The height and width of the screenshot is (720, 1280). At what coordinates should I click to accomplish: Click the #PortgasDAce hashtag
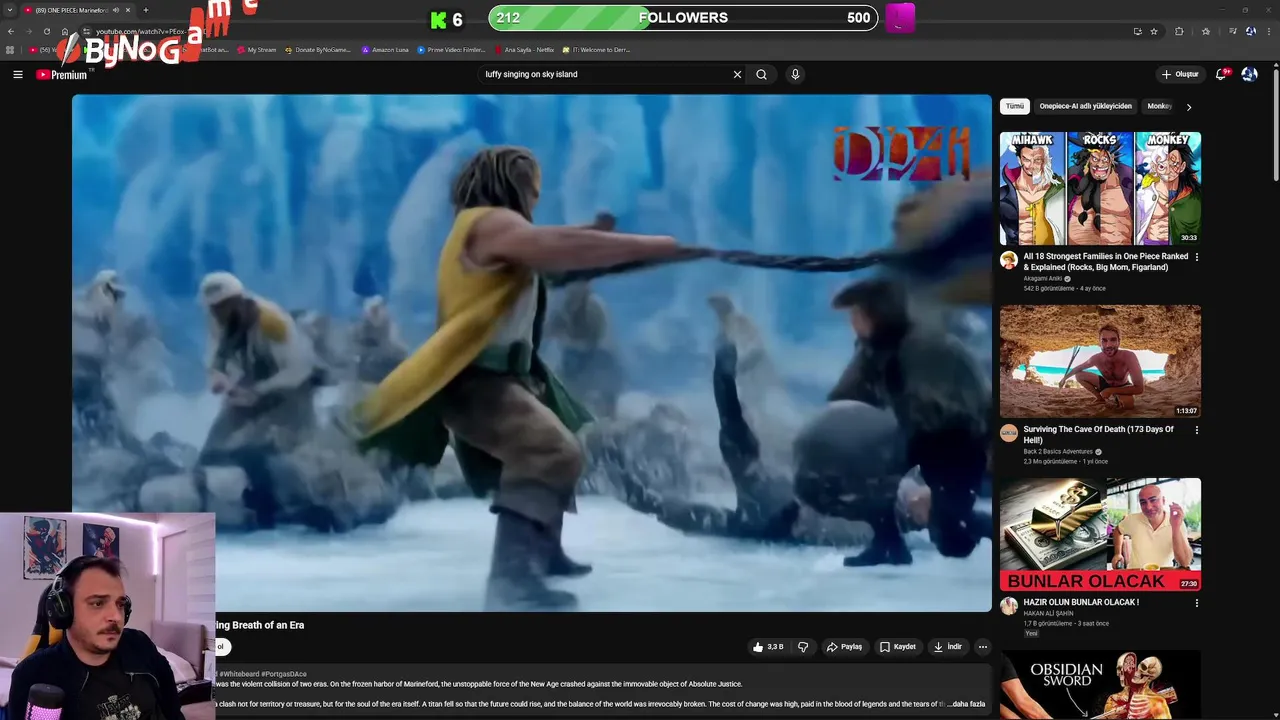click(x=284, y=674)
